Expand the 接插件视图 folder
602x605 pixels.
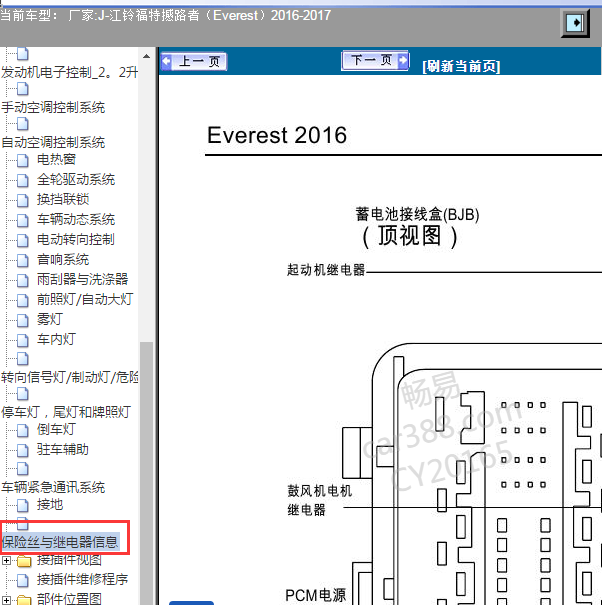click(x=6, y=560)
